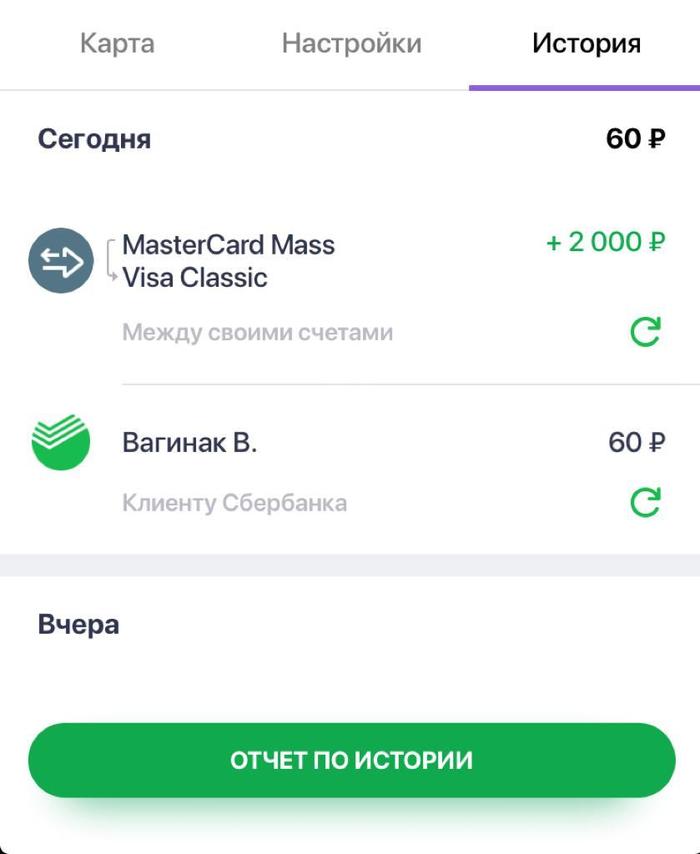Repeat the +2 000 ₽ transfer
Viewport: 700px width, 854px height.
pos(645,331)
